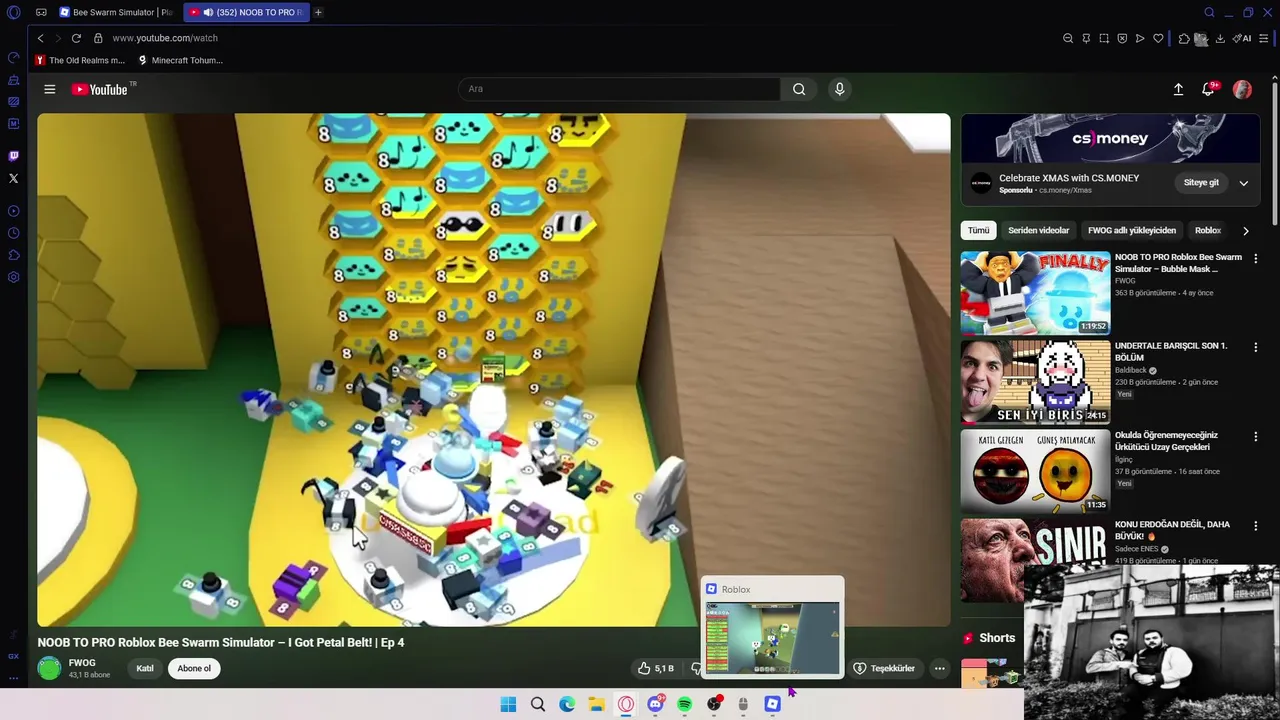Open Twitch in the sidebar
This screenshot has height=720, width=1280.
pyautogui.click(x=14, y=156)
